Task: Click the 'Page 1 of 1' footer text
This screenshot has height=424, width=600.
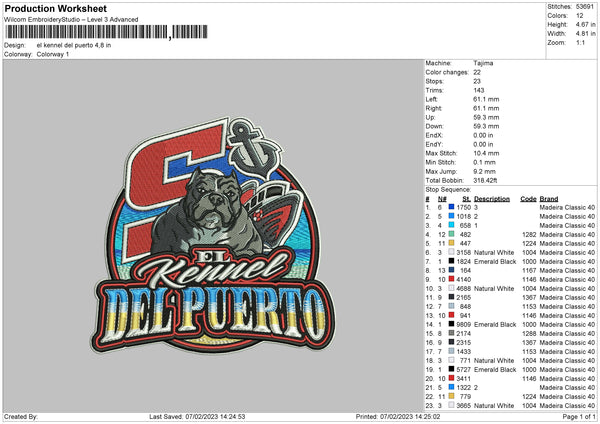Action: [x=579, y=417]
